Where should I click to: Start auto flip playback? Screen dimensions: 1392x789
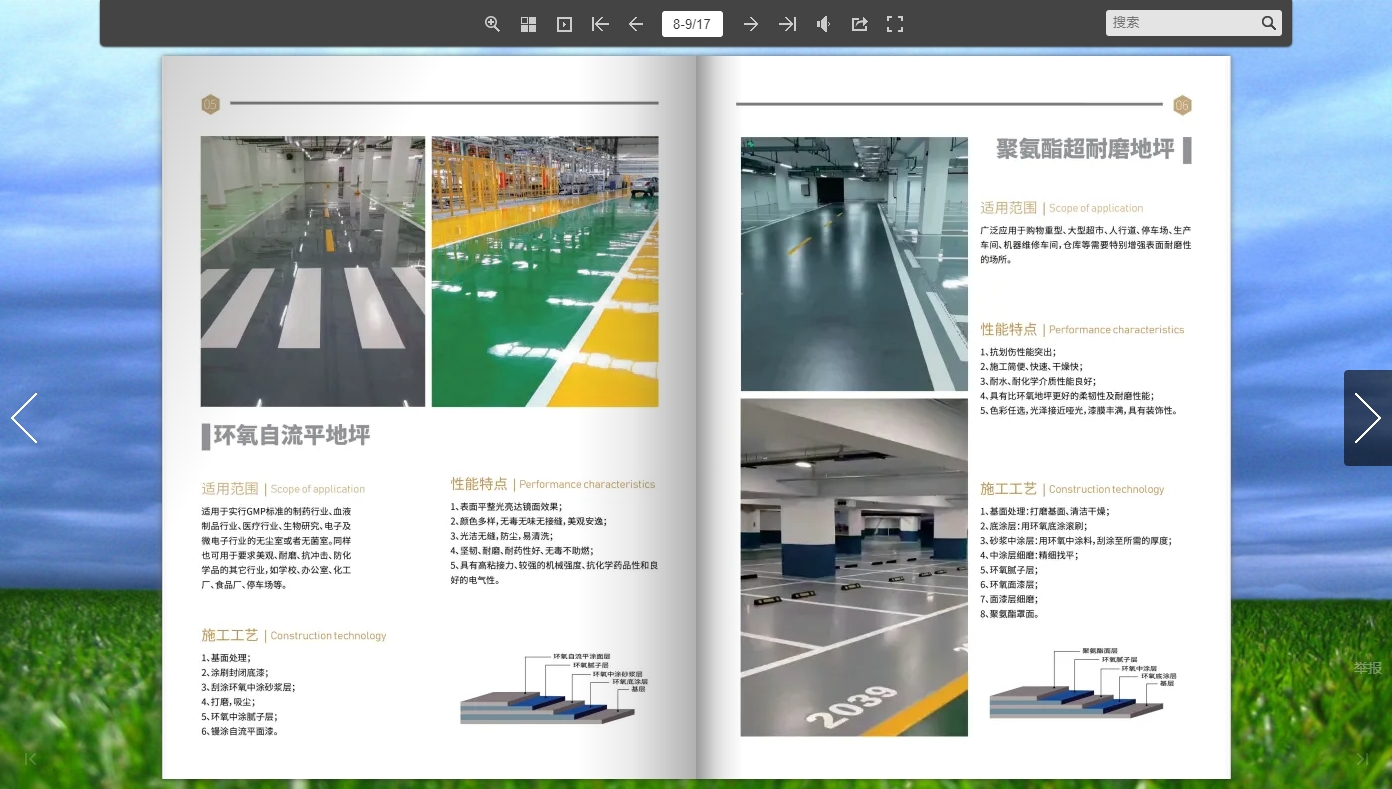tap(564, 24)
